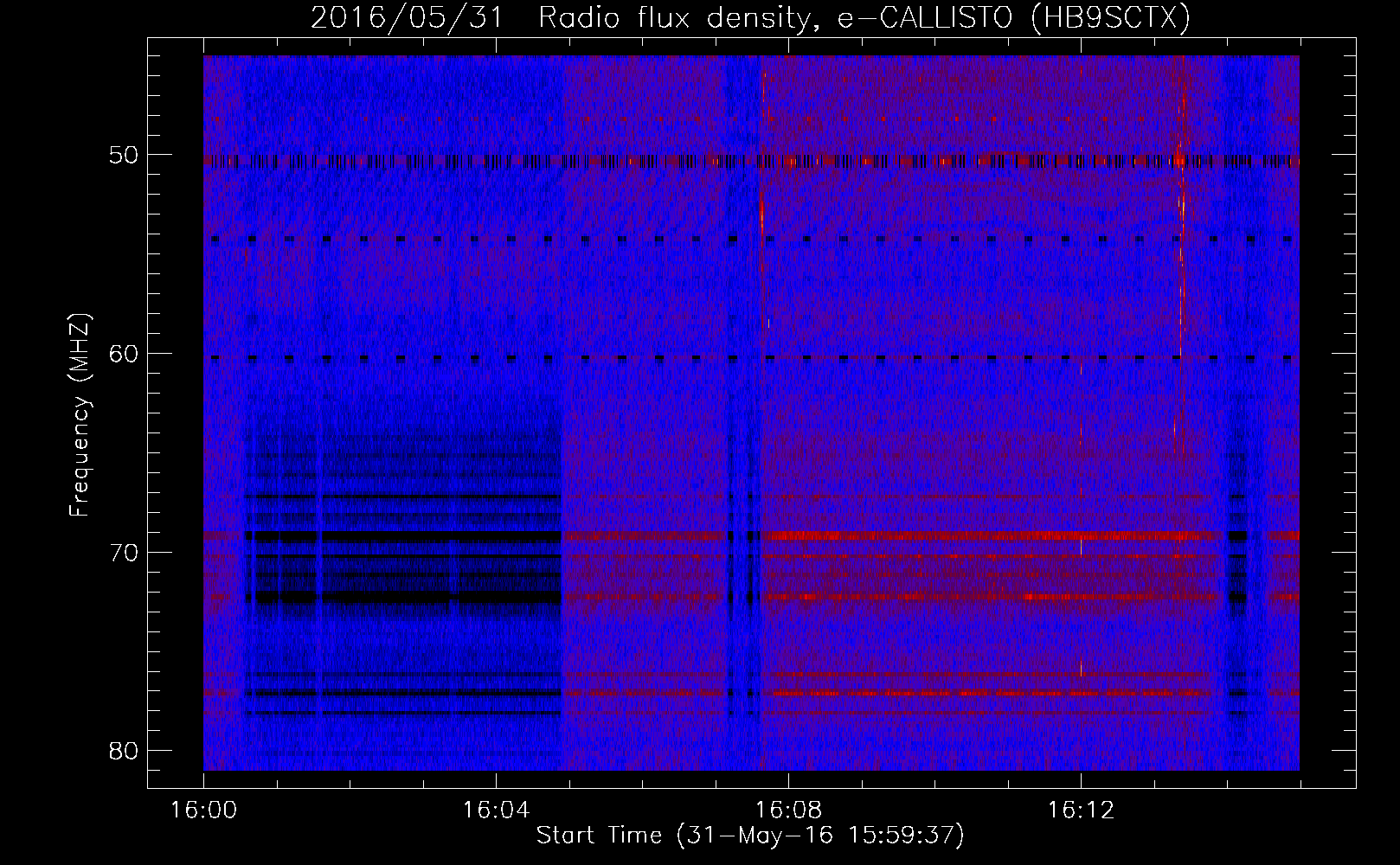The image size is (1400, 865).
Task: Click the 16:12 time tick label
Action: coord(1081,811)
